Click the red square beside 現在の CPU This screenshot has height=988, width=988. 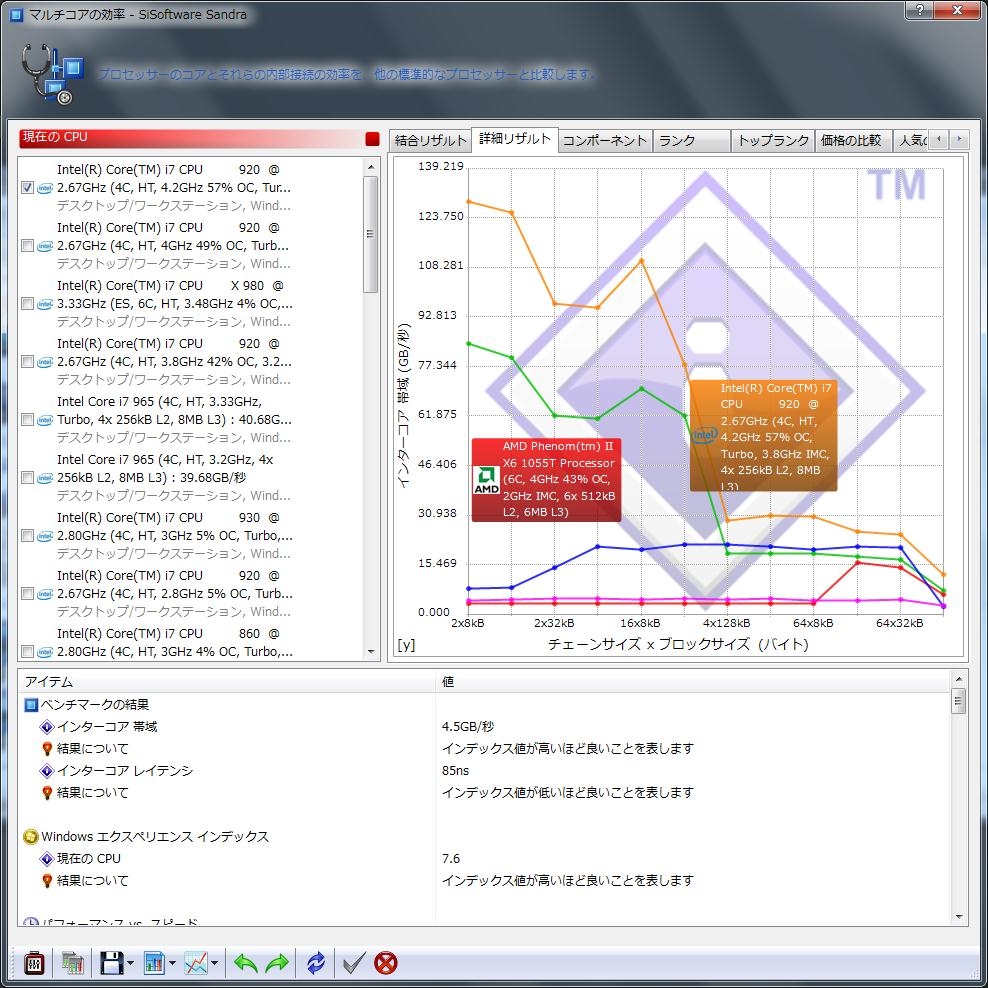click(x=372, y=139)
